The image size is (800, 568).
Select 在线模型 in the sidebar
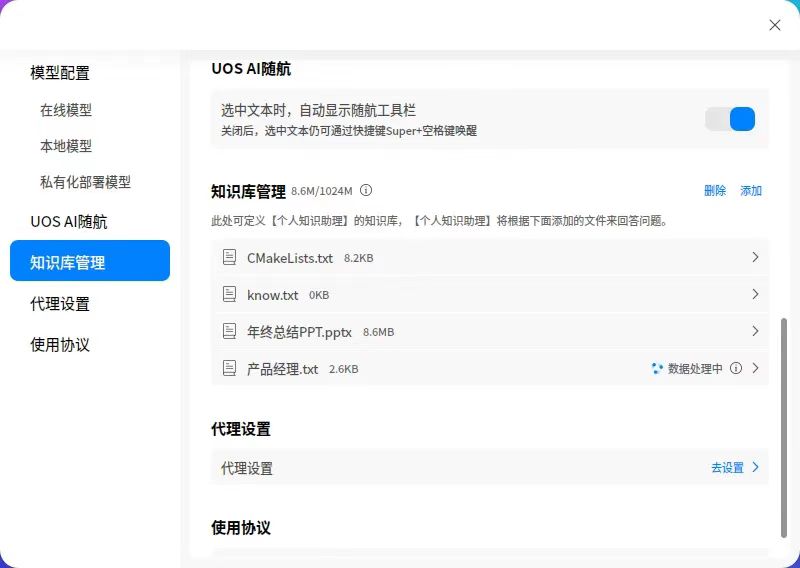click(x=66, y=110)
